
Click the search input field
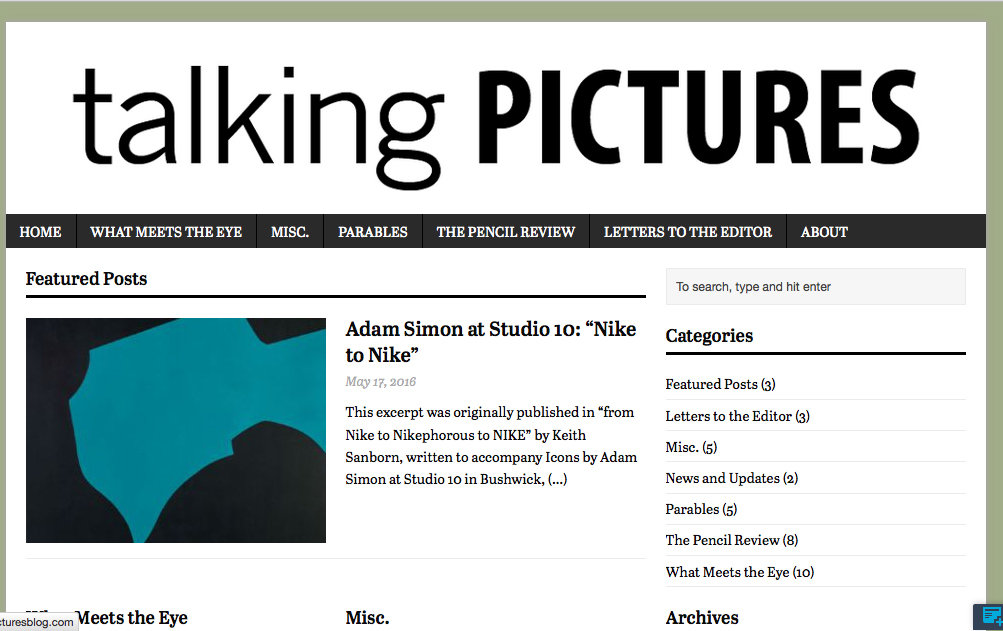(x=815, y=287)
